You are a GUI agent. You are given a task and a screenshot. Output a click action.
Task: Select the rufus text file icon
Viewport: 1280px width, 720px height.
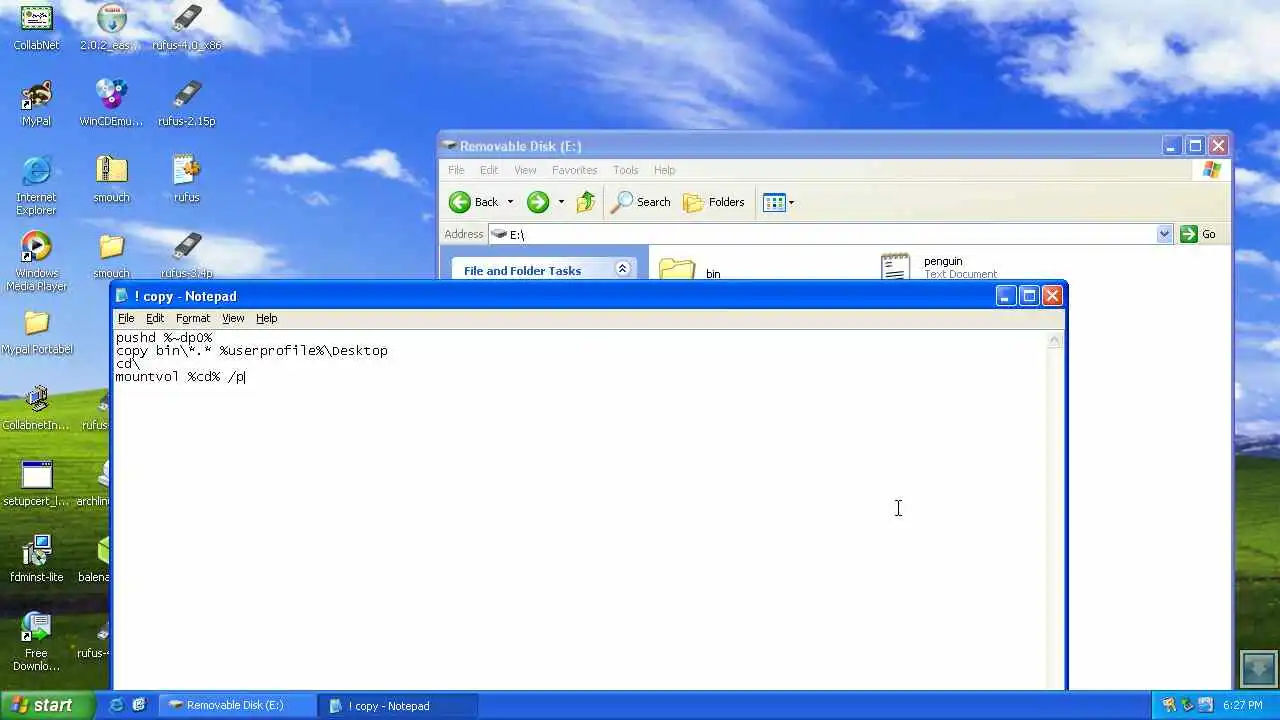(187, 179)
